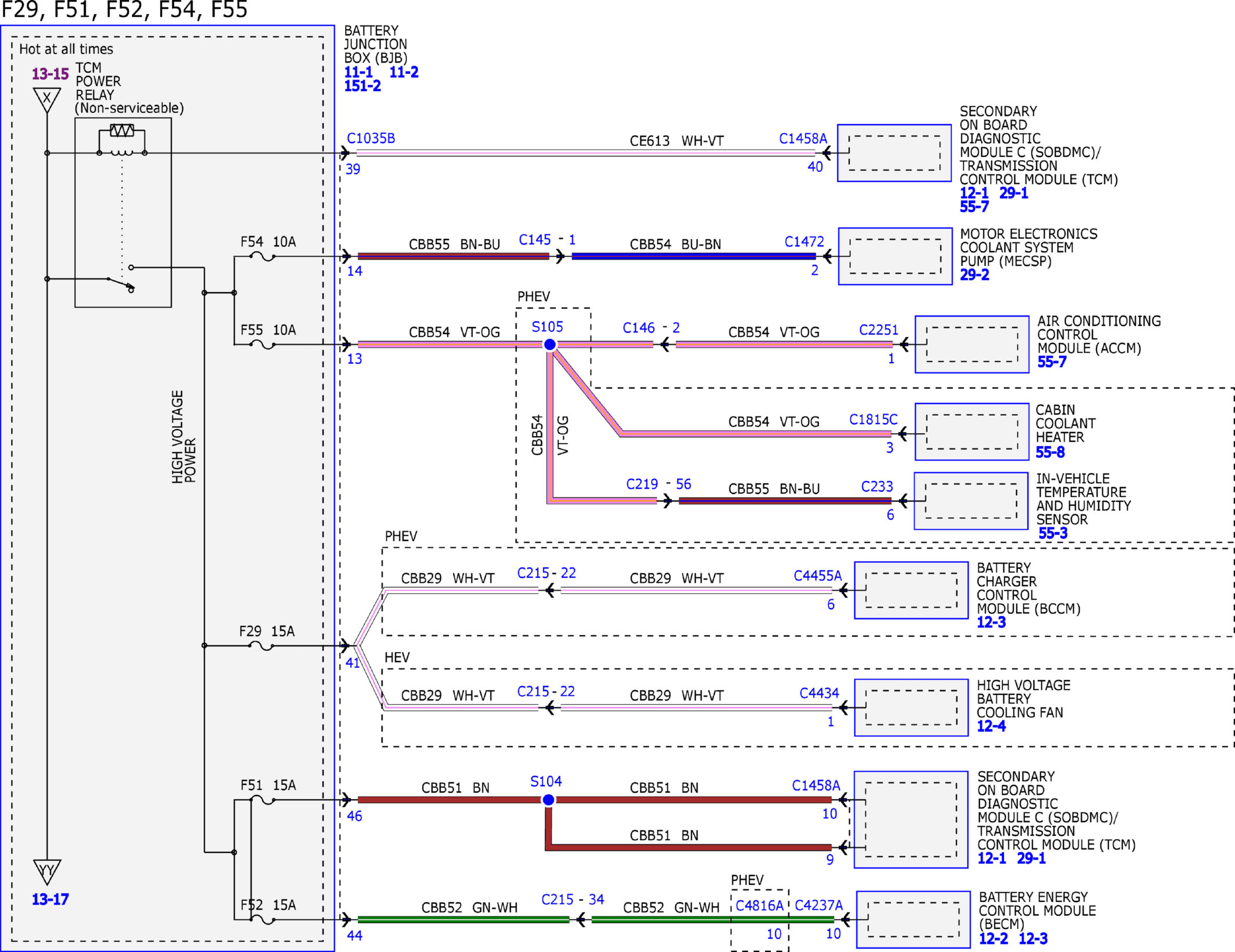Click the 13-17 page reference link
Screen dimensions: 1235x952
[x=50, y=899]
